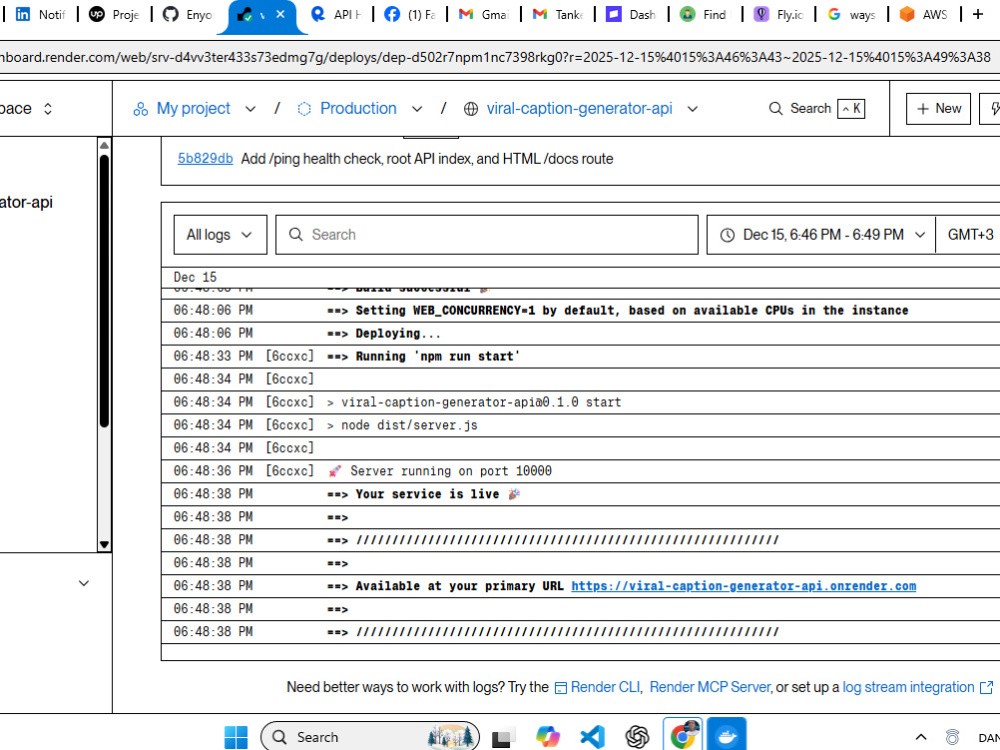This screenshot has width=1000, height=750.
Task: Click the sidebar scroll up arrow
Action: [x=105, y=145]
